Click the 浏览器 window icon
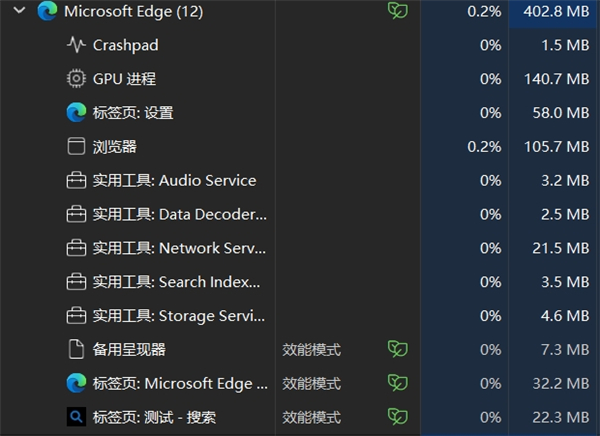 (x=76, y=147)
